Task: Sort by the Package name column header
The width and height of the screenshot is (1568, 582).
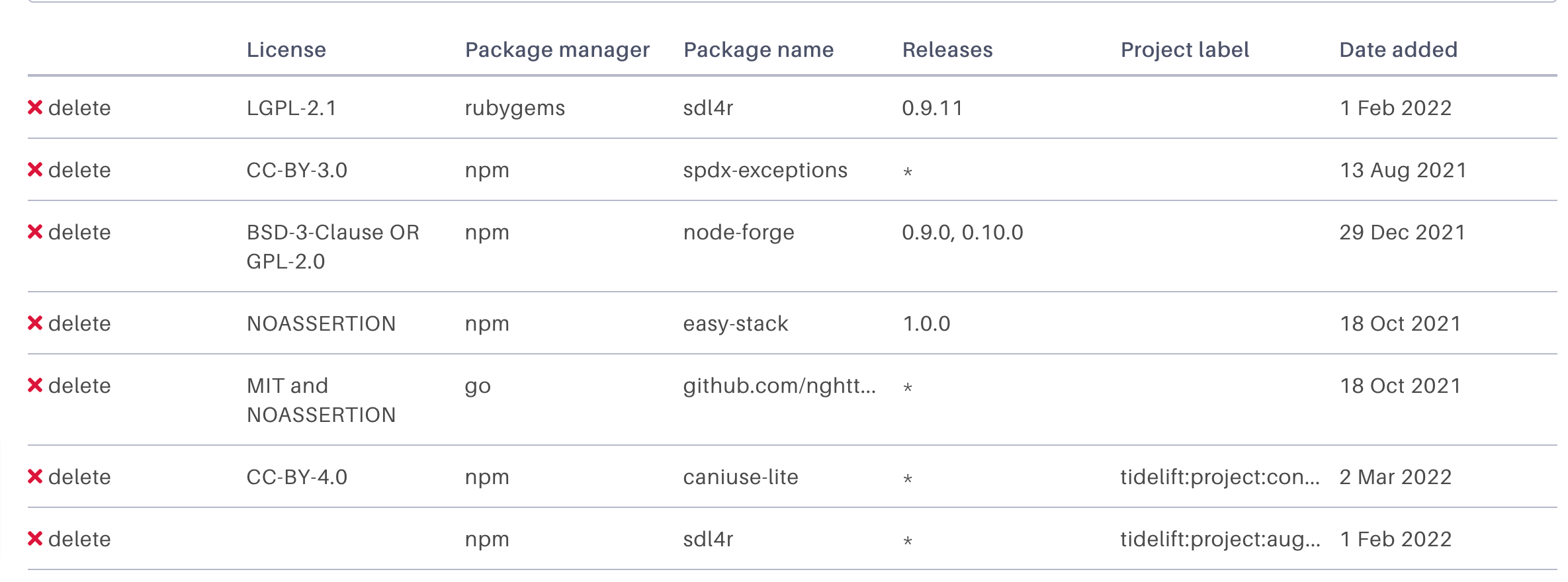Action: pyautogui.click(x=759, y=50)
